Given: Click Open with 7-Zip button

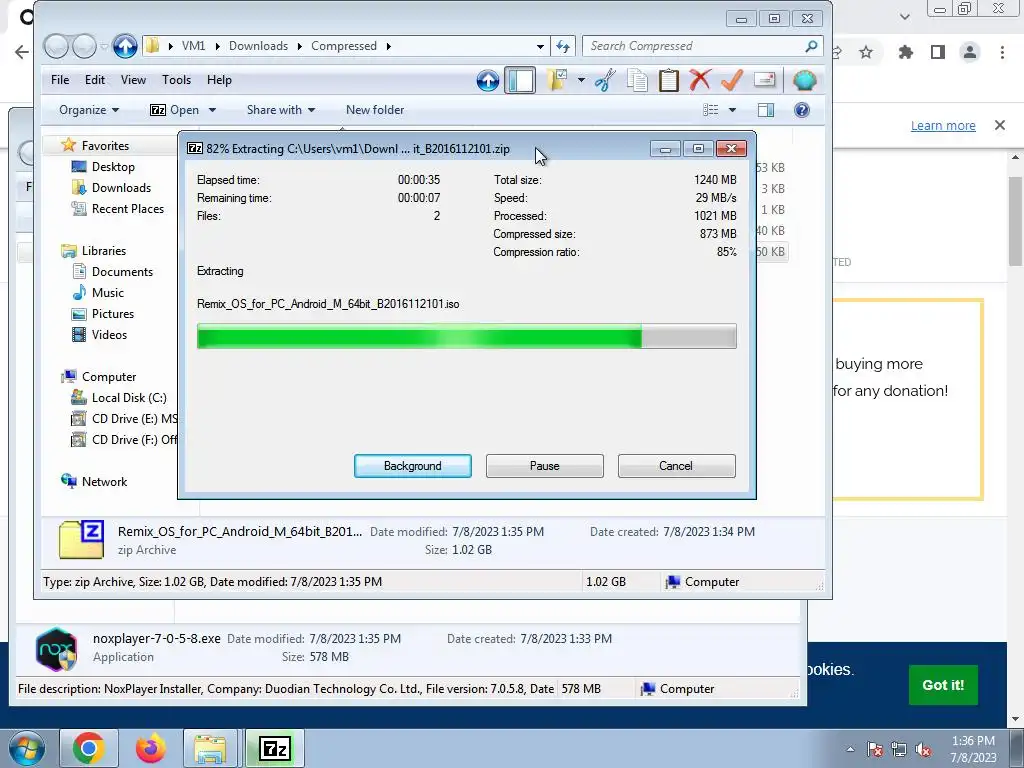Looking at the screenshot, I should (x=174, y=110).
